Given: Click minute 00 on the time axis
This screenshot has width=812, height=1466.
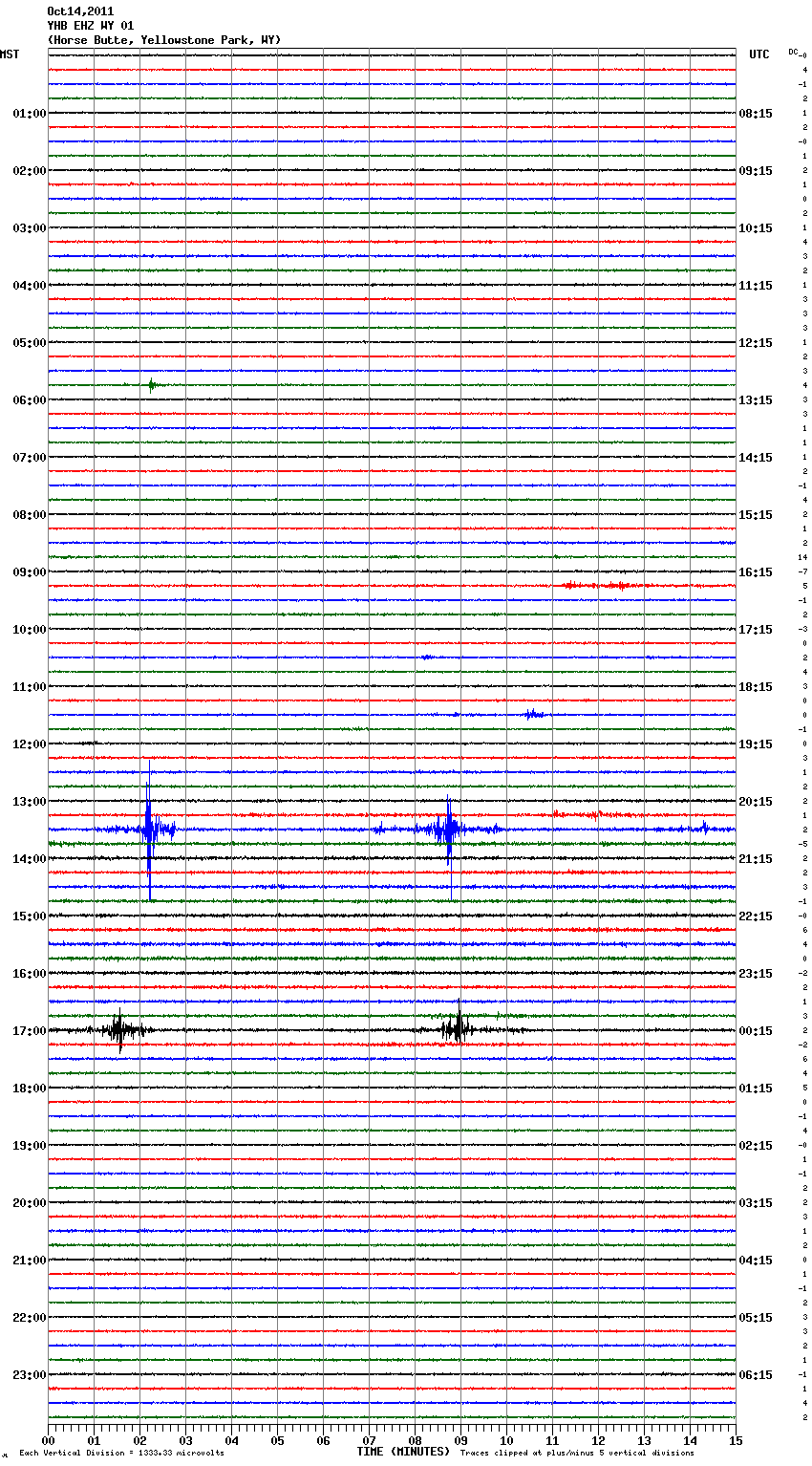Looking at the screenshot, I should pos(48,1440).
